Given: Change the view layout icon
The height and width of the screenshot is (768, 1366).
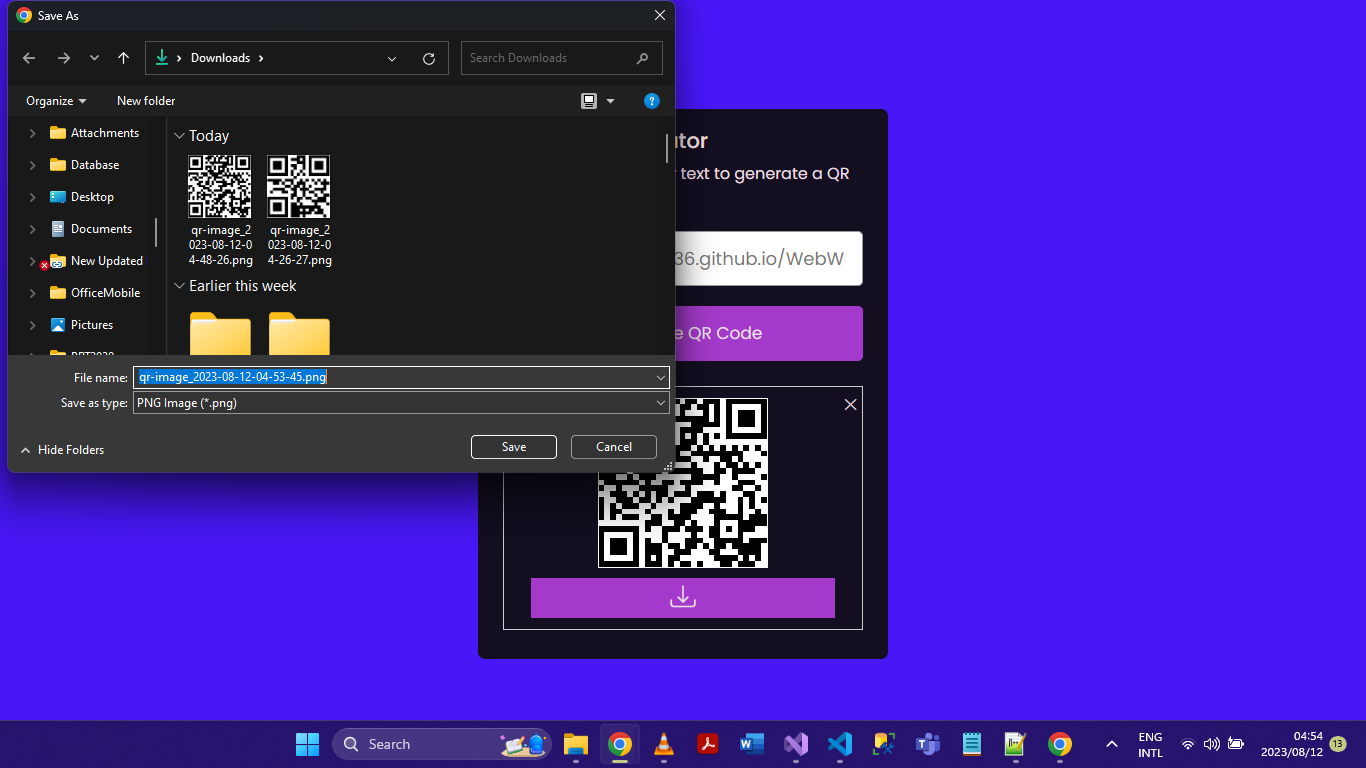Looking at the screenshot, I should [589, 101].
